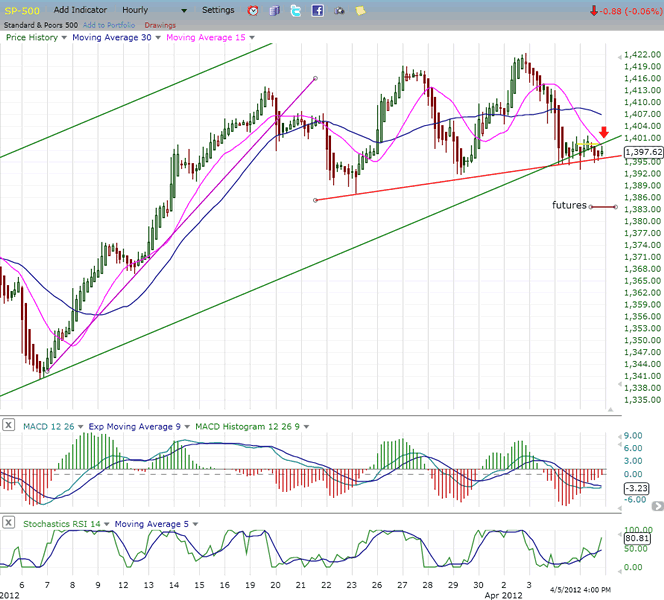Open the Add Indicator menu
The height and width of the screenshot is (600, 664).
(x=80, y=10)
